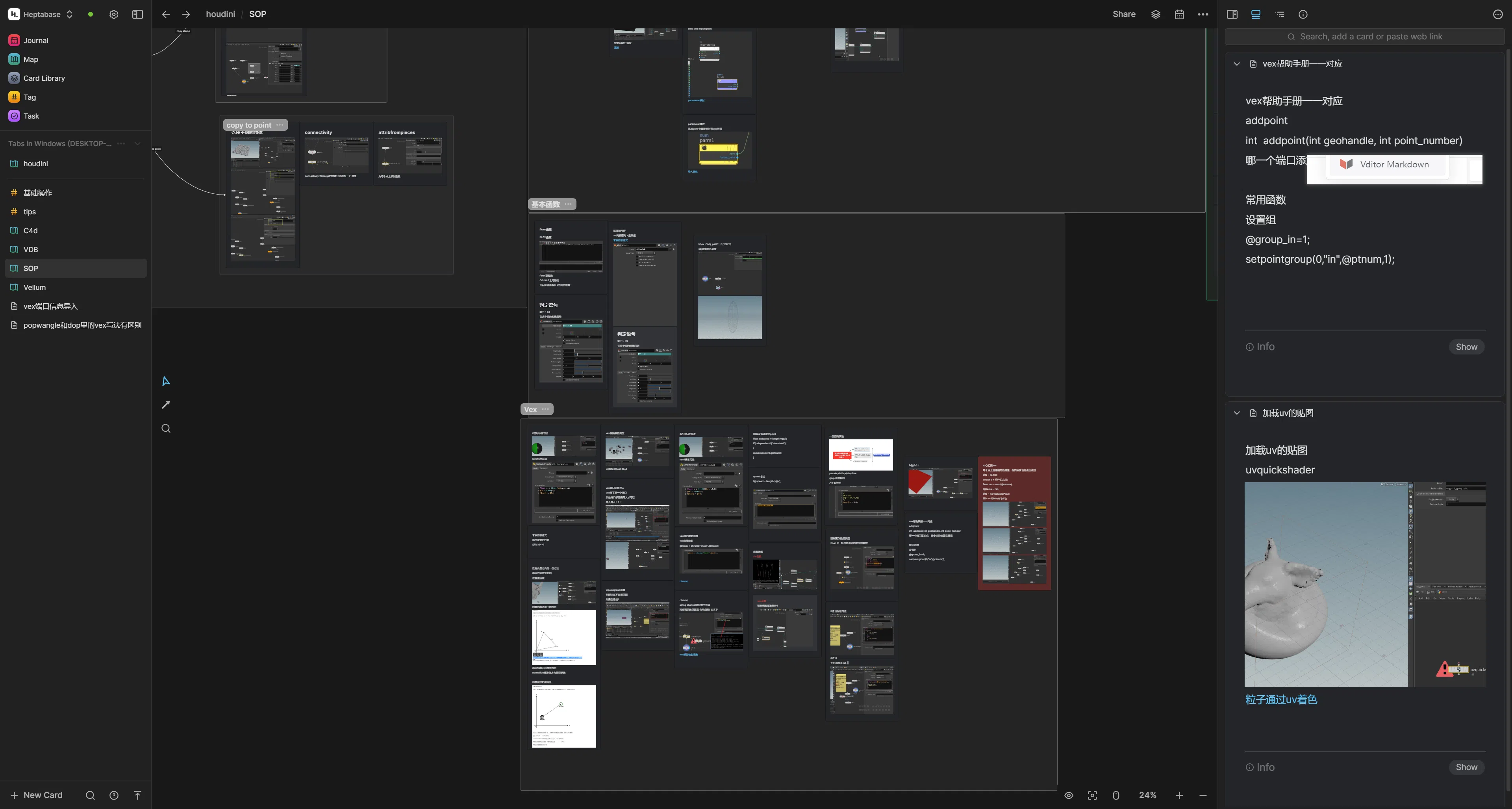Open the 粒子通过uv着色 link
This screenshot has height=809, width=1512.
coord(1281,699)
